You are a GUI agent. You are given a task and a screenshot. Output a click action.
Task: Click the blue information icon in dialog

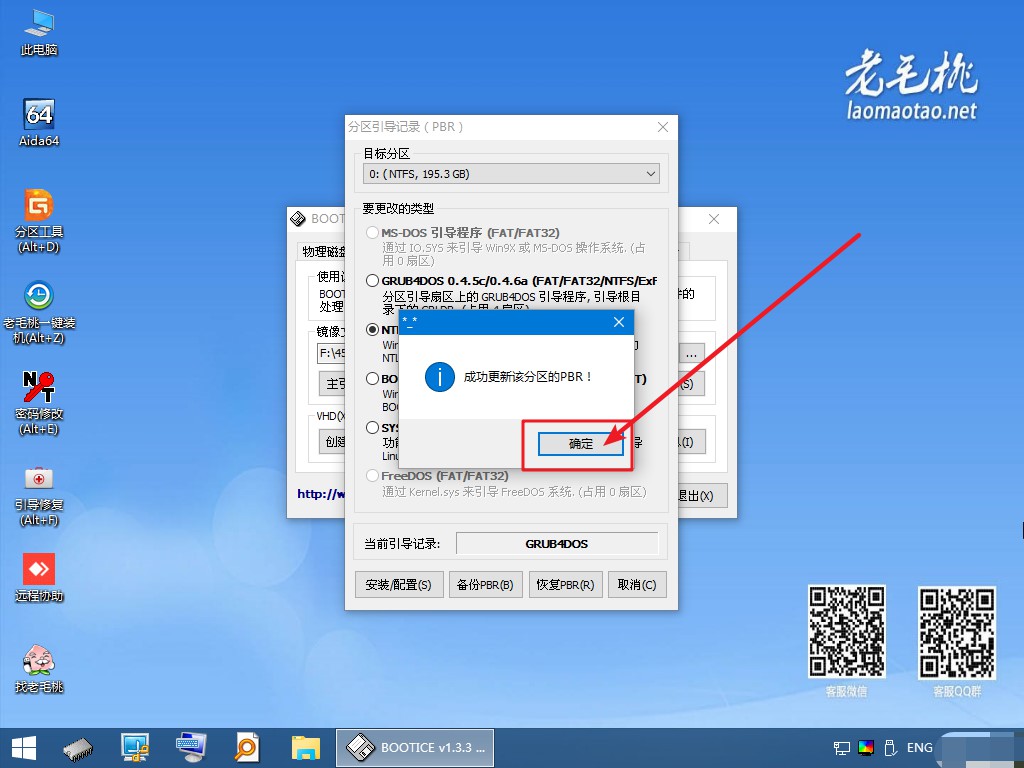[x=440, y=377]
